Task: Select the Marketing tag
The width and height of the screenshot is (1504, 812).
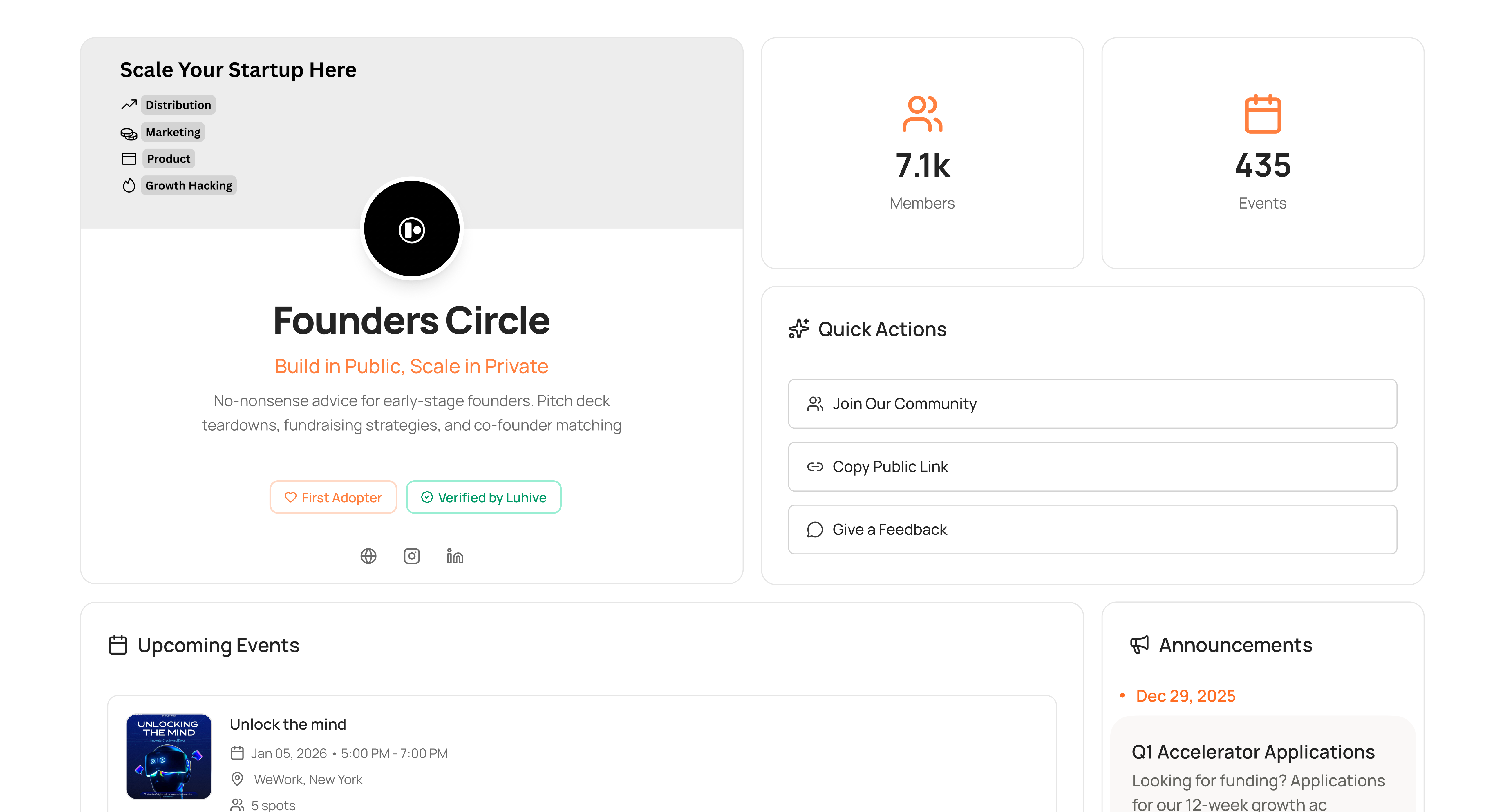Action: [173, 132]
